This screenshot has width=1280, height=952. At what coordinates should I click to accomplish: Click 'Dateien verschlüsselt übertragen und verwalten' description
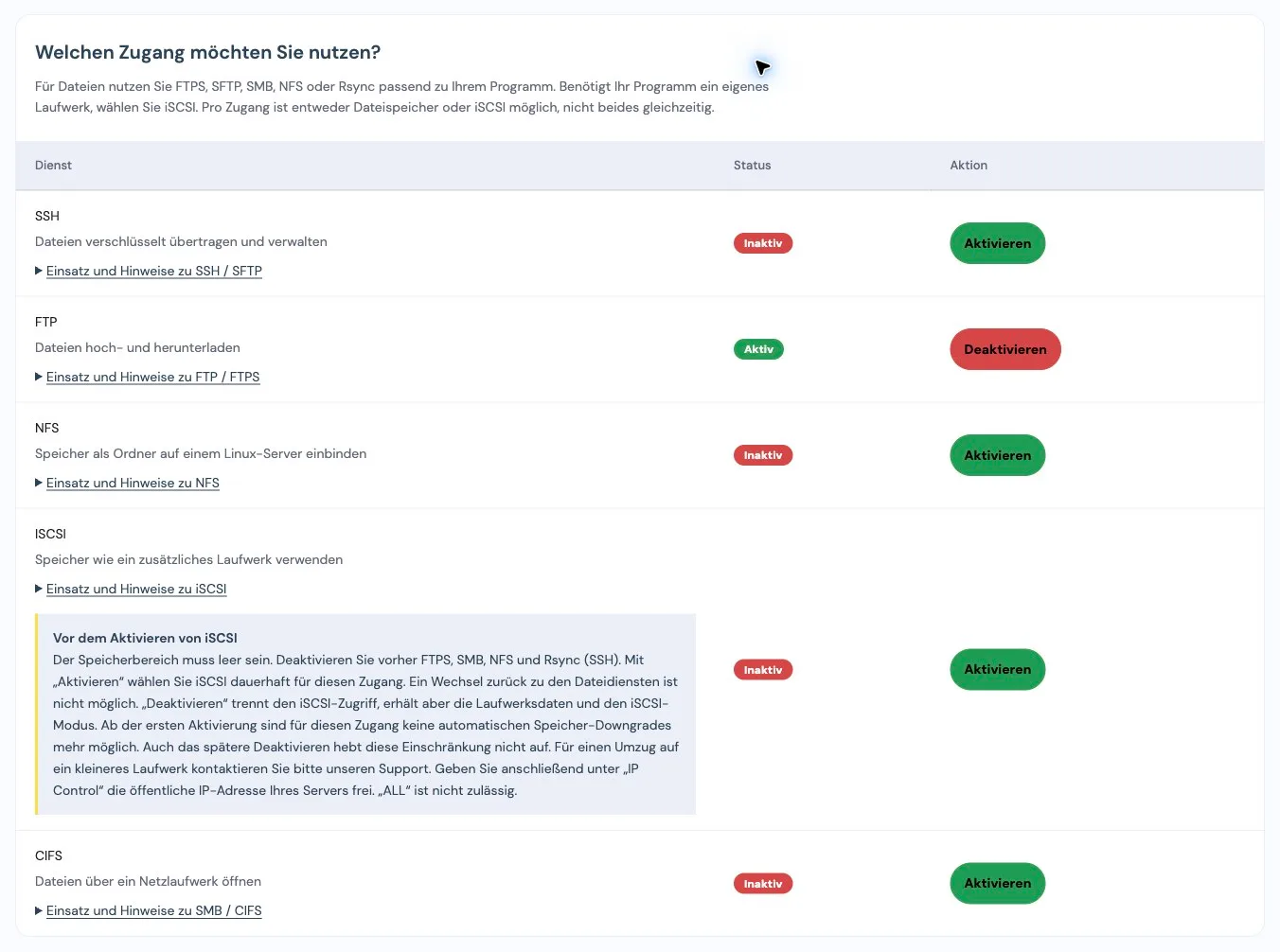pyautogui.click(x=181, y=241)
